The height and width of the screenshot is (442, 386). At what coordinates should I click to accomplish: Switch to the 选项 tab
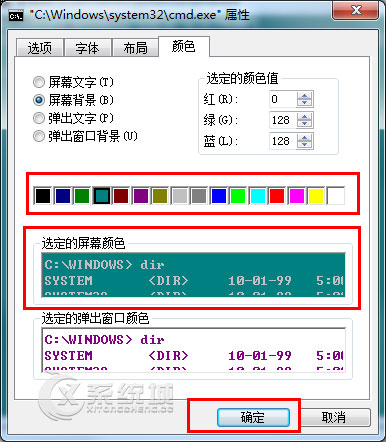pos(40,48)
